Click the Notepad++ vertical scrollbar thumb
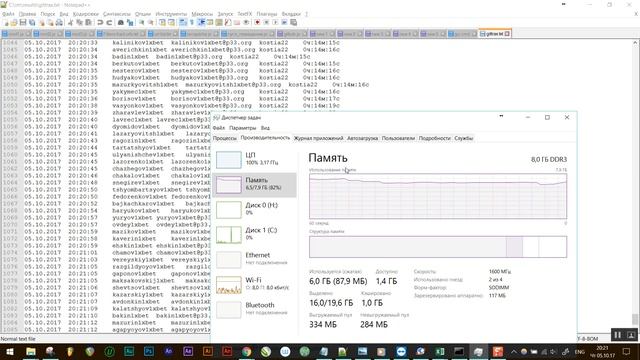This screenshot has height=360, width=640. point(635,319)
